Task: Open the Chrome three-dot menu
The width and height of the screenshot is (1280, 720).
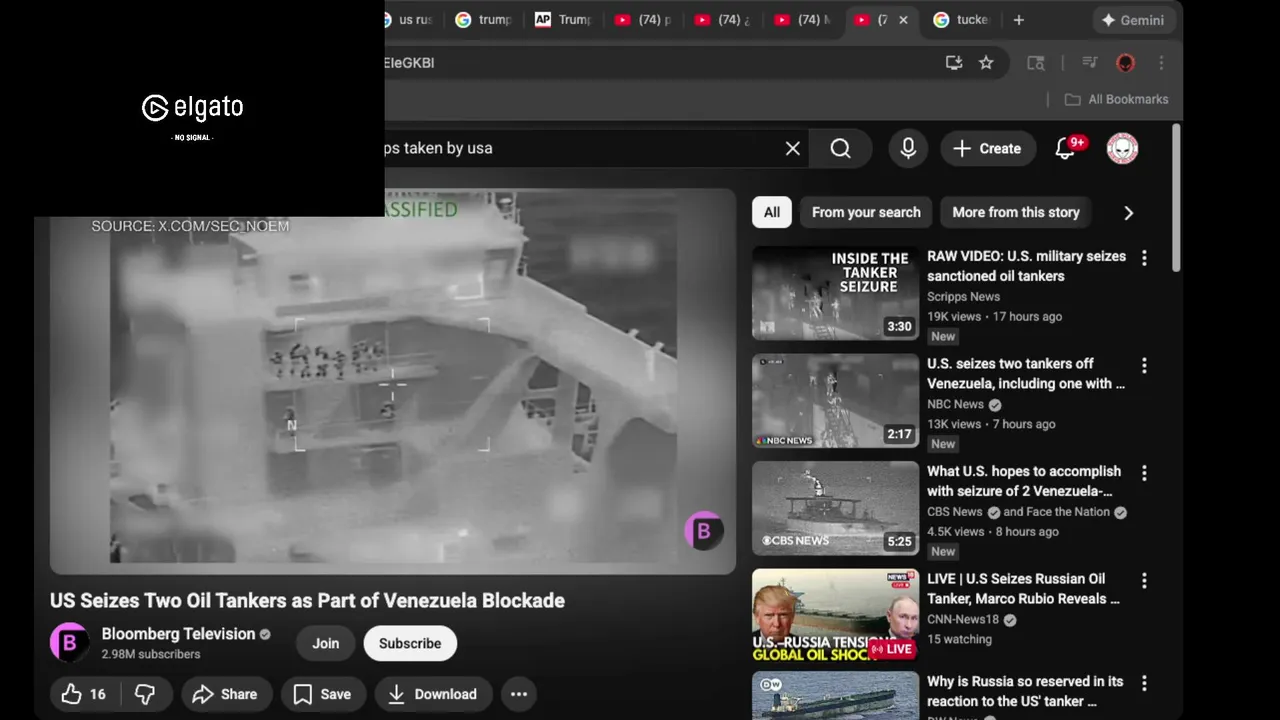Action: 1161,62
